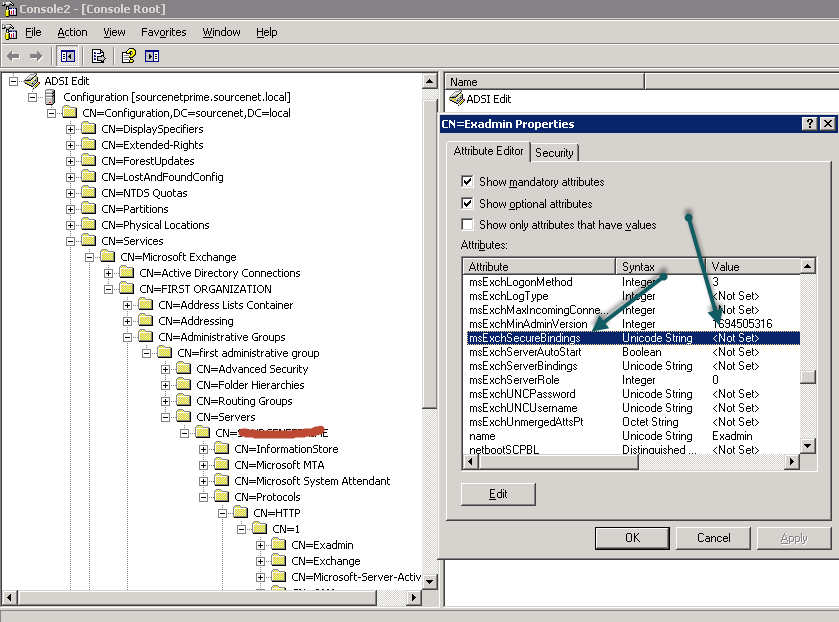The width and height of the screenshot is (839, 622).
Task: Switch to the Security tab
Action: [554, 152]
